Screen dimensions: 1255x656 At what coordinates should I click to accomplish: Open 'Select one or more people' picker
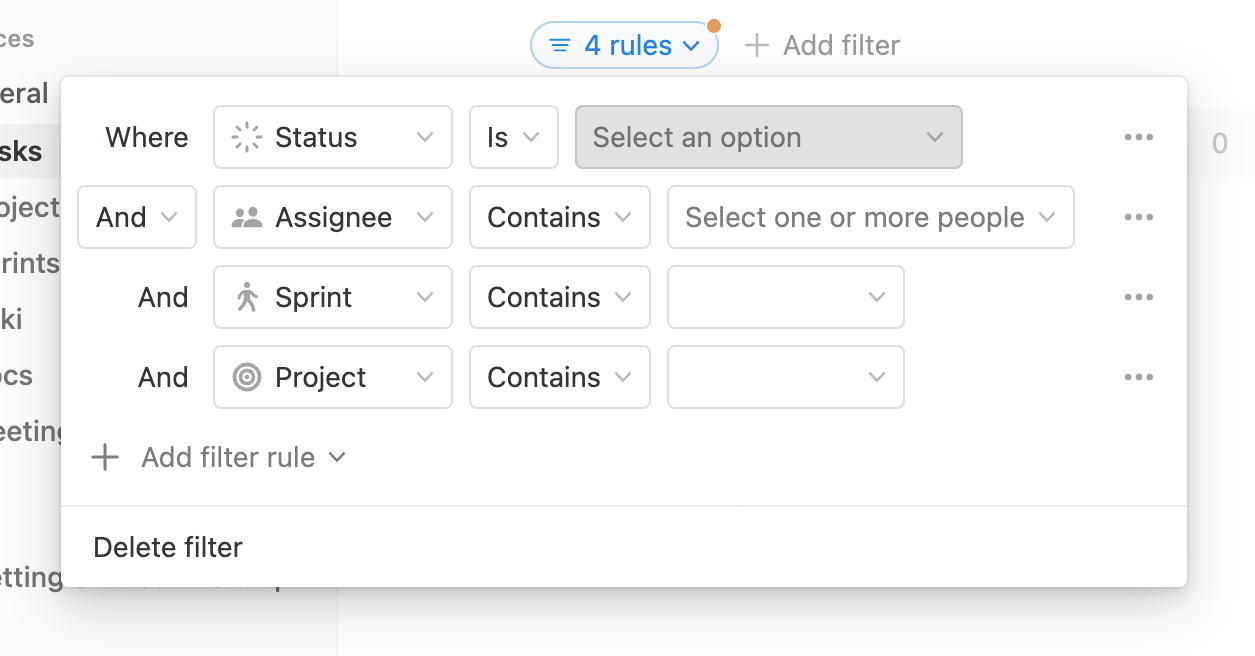pyautogui.click(x=870, y=218)
